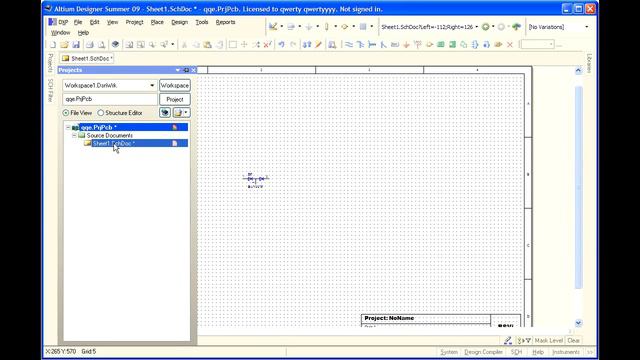Viewport: 640px width, 360px height.
Task: Undo the last action
Action: click(282, 44)
